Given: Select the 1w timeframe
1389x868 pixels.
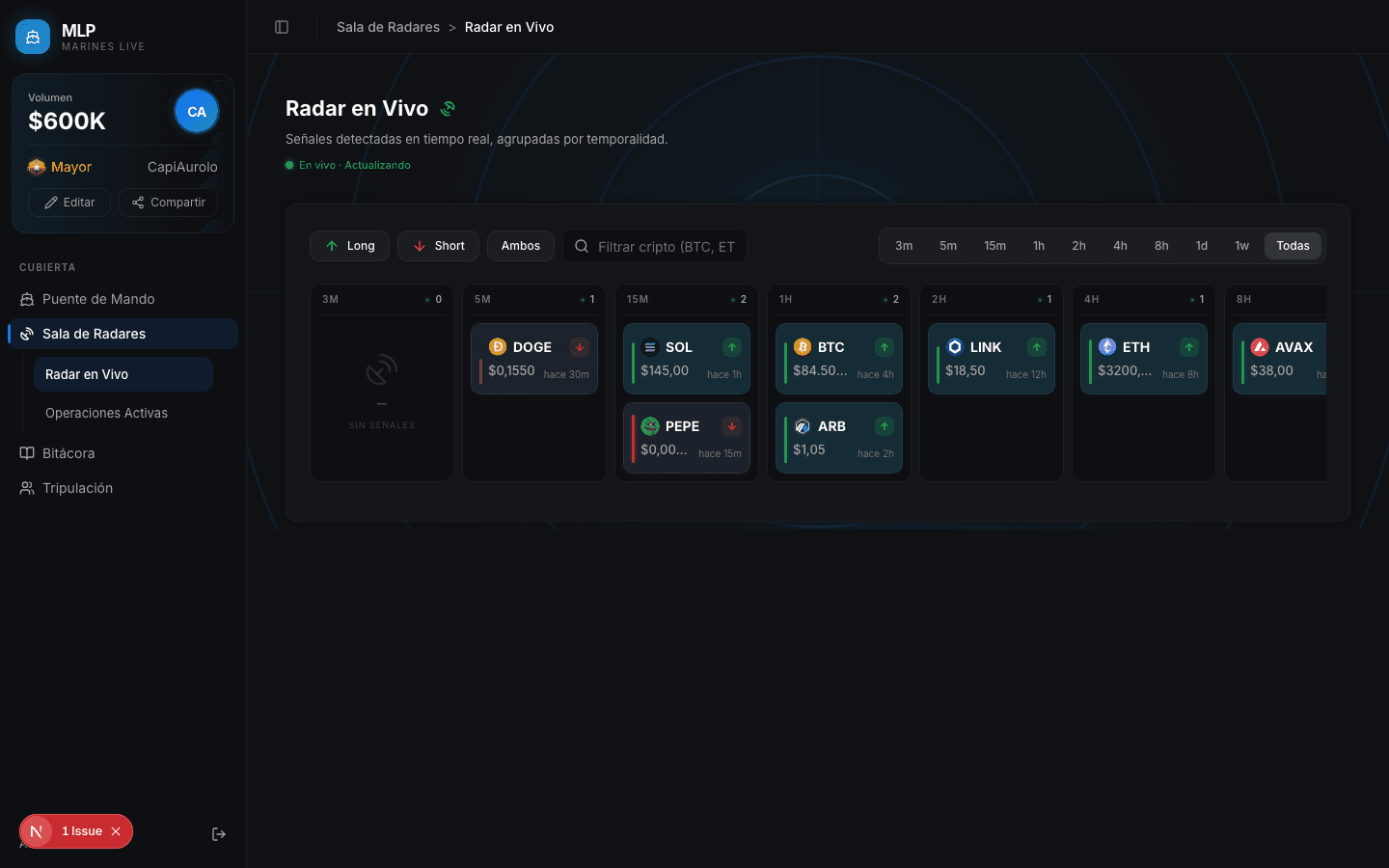Looking at the screenshot, I should (1242, 246).
